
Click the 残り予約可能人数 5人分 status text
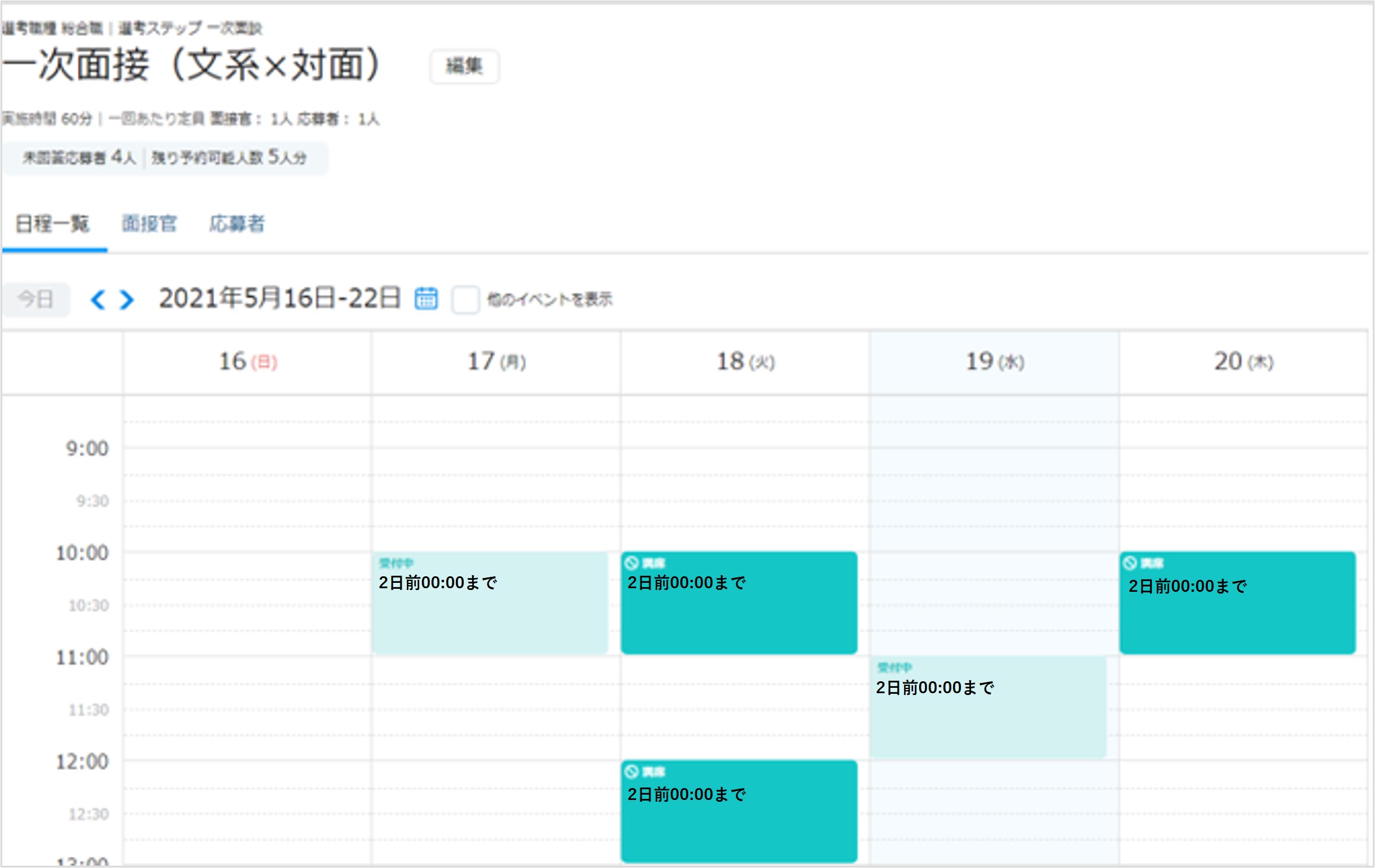(229, 157)
